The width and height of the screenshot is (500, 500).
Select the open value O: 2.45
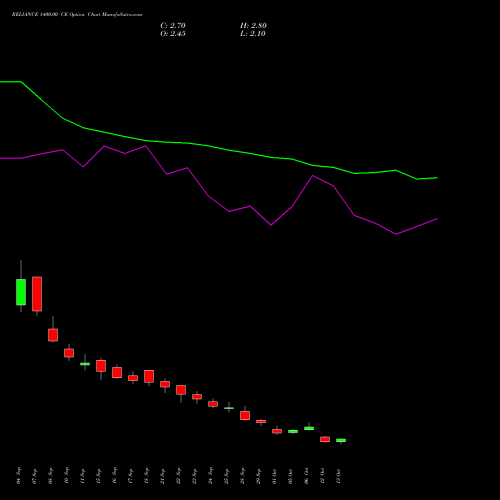click(x=173, y=34)
